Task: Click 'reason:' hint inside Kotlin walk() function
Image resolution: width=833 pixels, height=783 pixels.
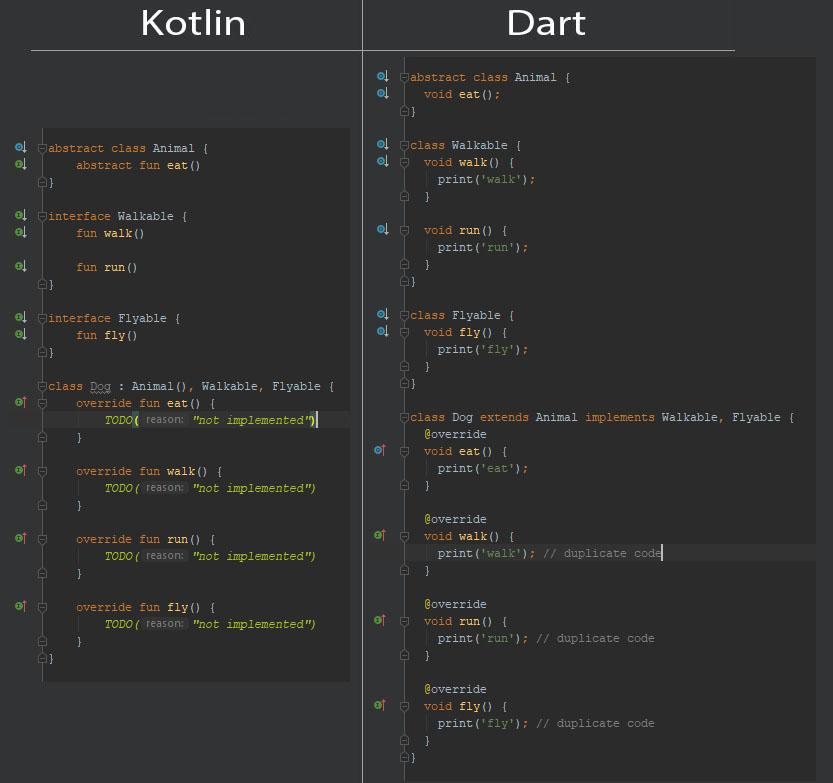Action: point(164,488)
